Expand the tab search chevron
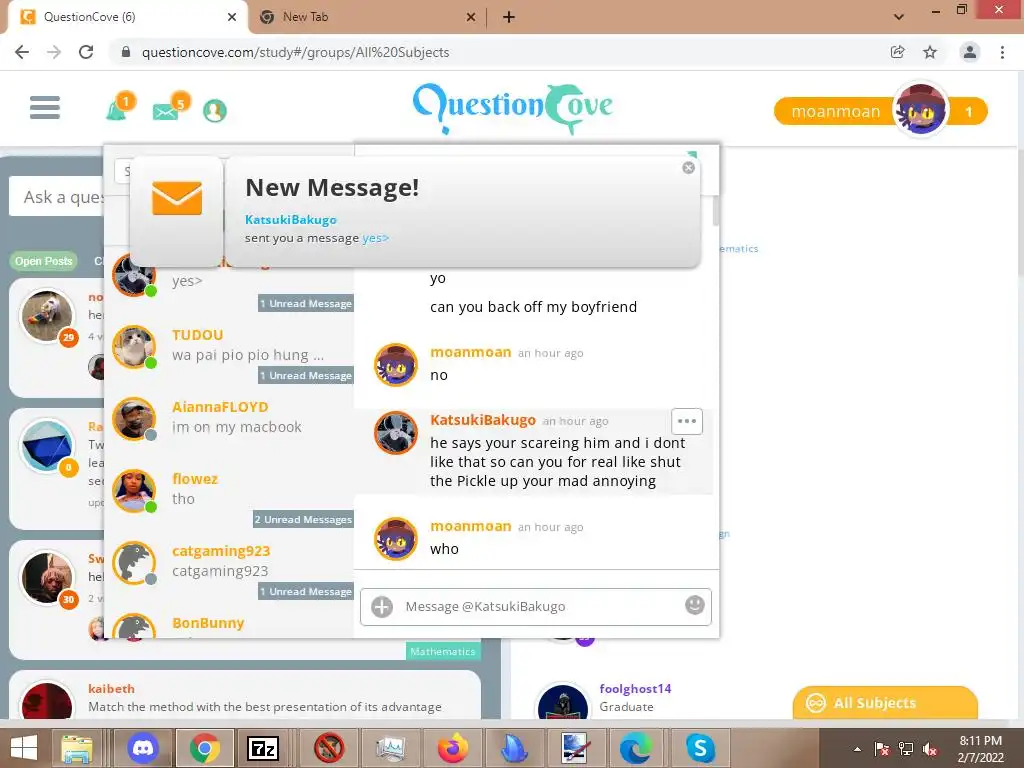 pyautogui.click(x=899, y=17)
